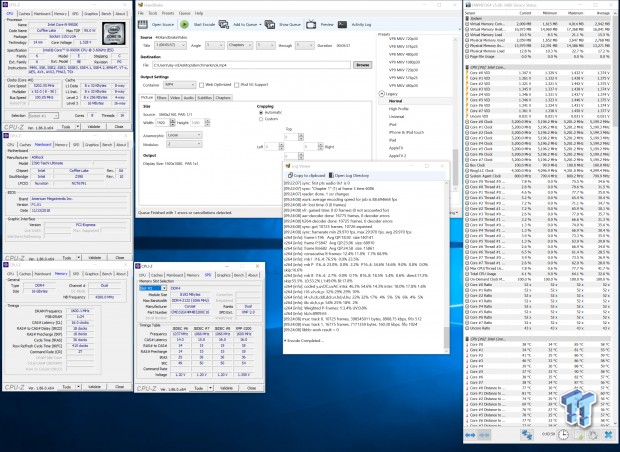Screen dimensions: 620x452
Task: Click the Show Queue icon
Action: 270,25
